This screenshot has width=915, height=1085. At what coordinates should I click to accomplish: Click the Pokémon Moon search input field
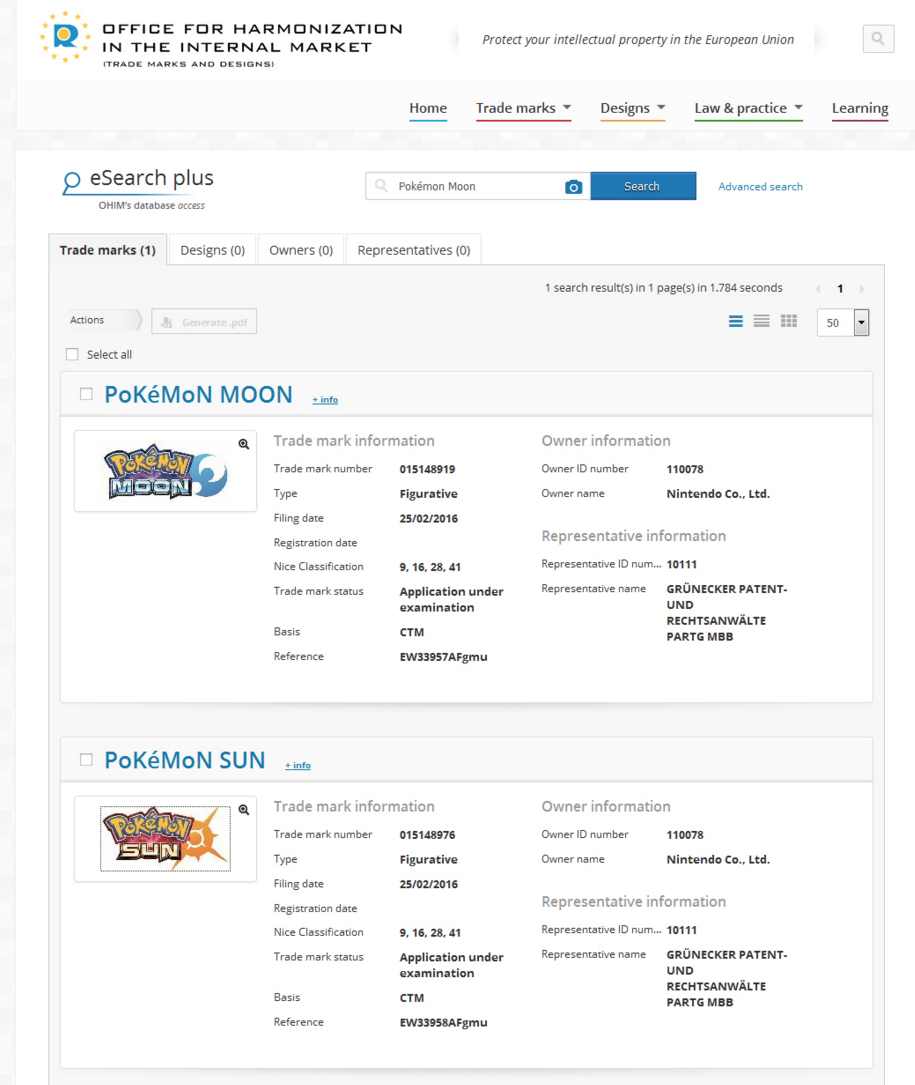478,186
